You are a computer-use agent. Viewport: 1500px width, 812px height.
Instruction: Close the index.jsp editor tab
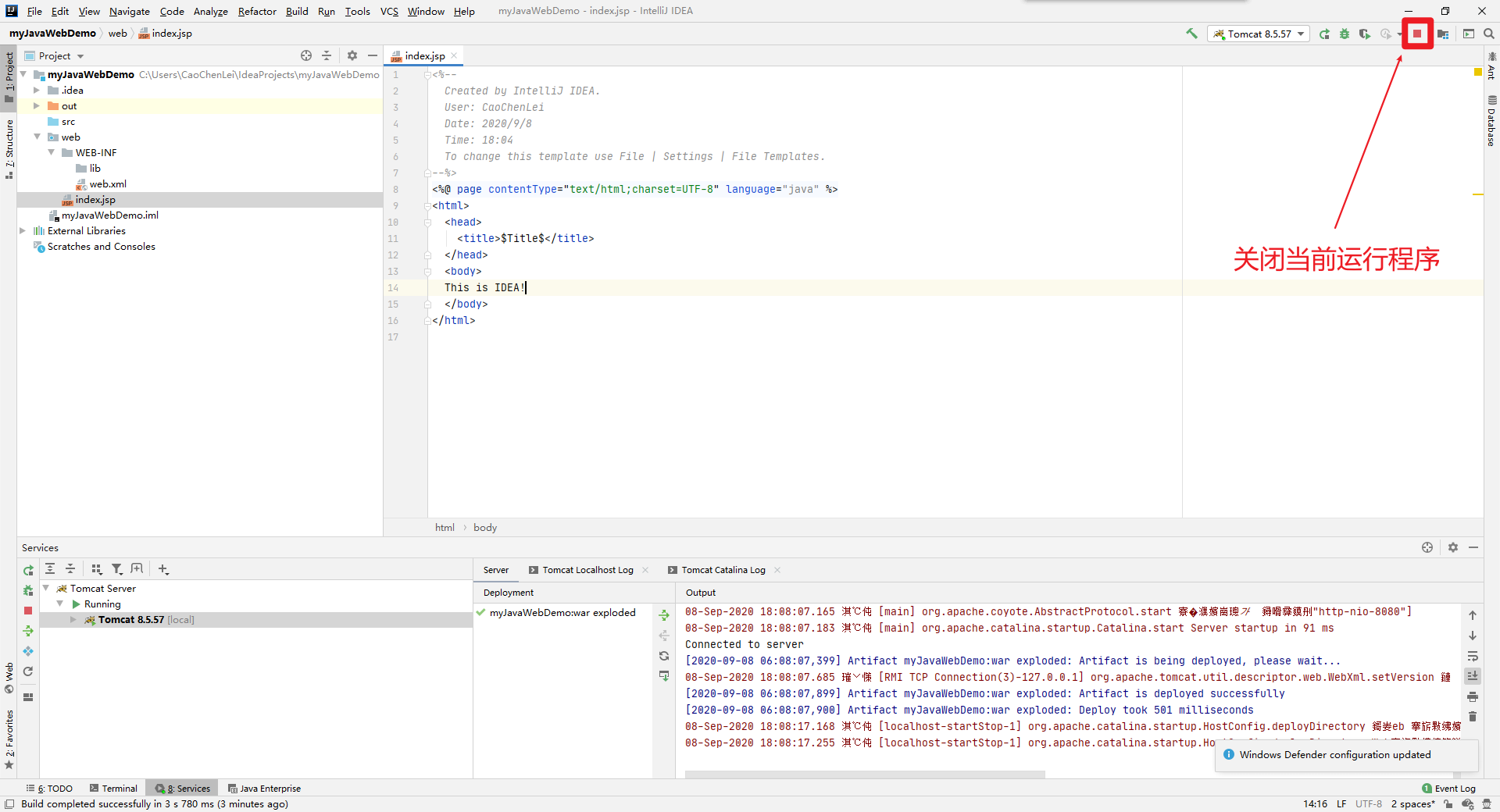point(454,55)
